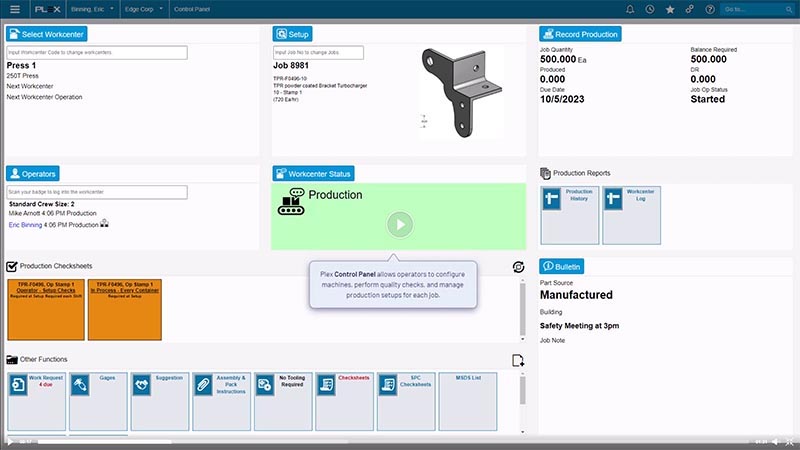Expand the Binning, Eric user dropdown
Screen dimensions: 800x450
pos(94,9)
